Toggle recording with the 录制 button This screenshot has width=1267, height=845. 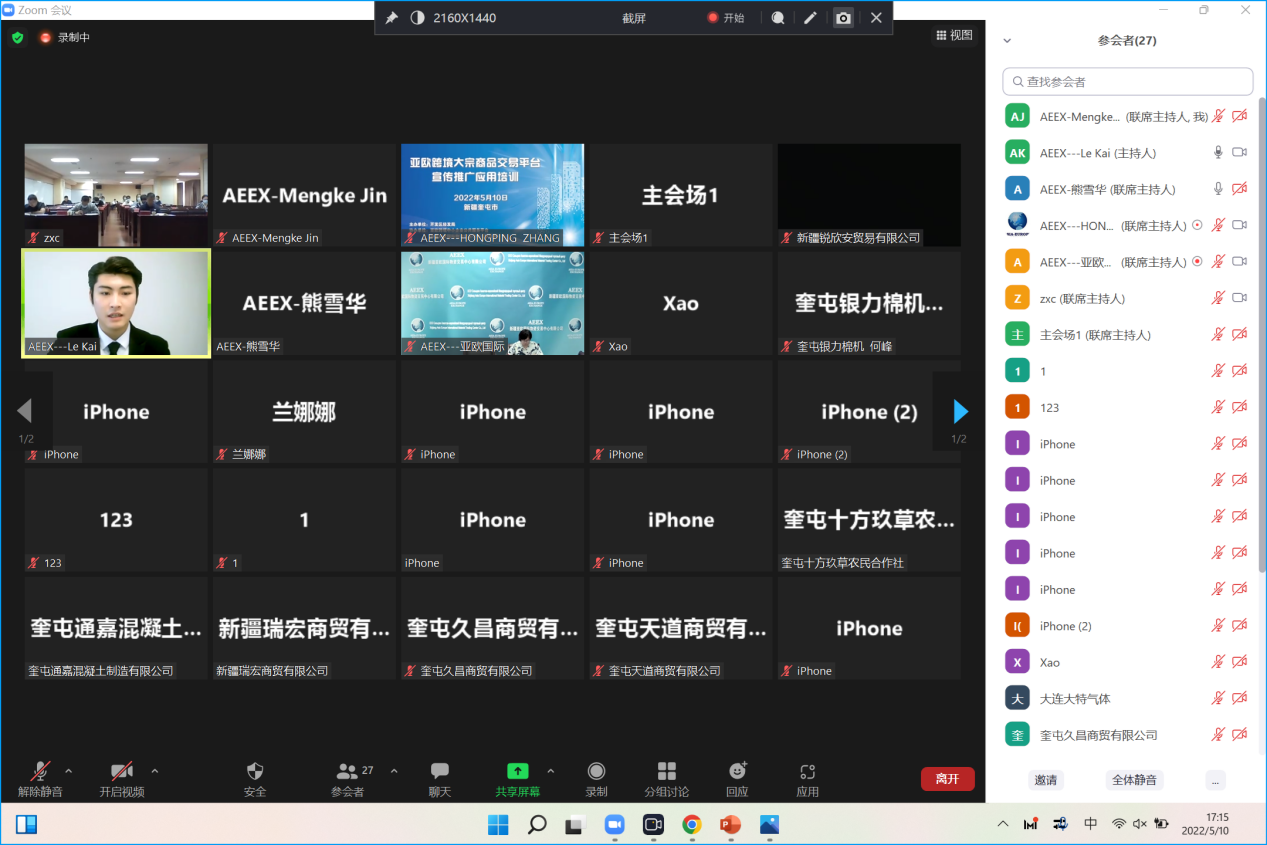(x=596, y=771)
